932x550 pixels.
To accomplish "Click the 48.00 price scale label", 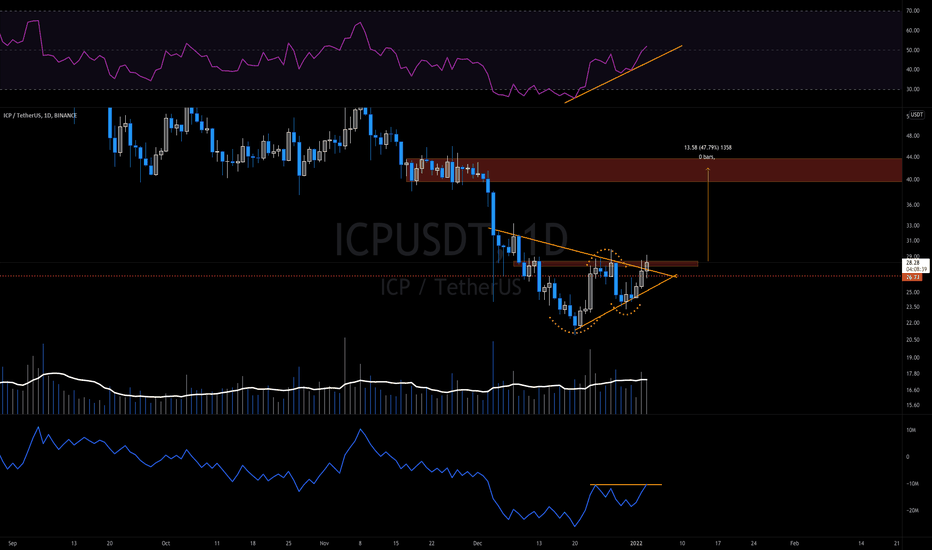I will (912, 136).
